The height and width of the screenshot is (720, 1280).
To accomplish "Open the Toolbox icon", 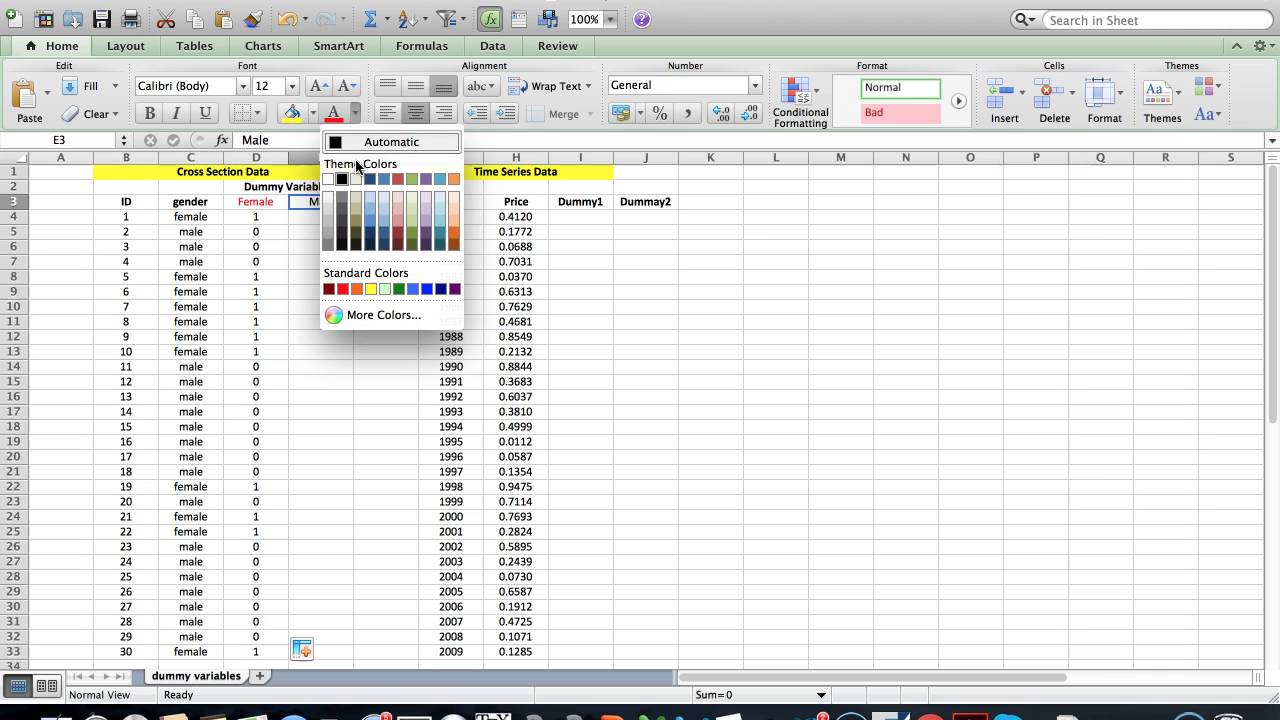I will (519, 19).
